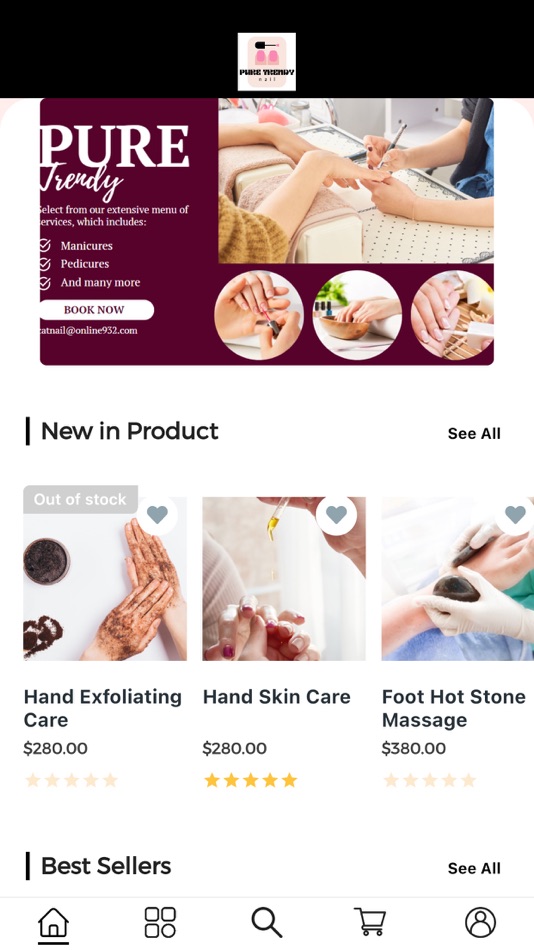Tap the Pure Trendy Nail logo

pyautogui.click(x=267, y=62)
